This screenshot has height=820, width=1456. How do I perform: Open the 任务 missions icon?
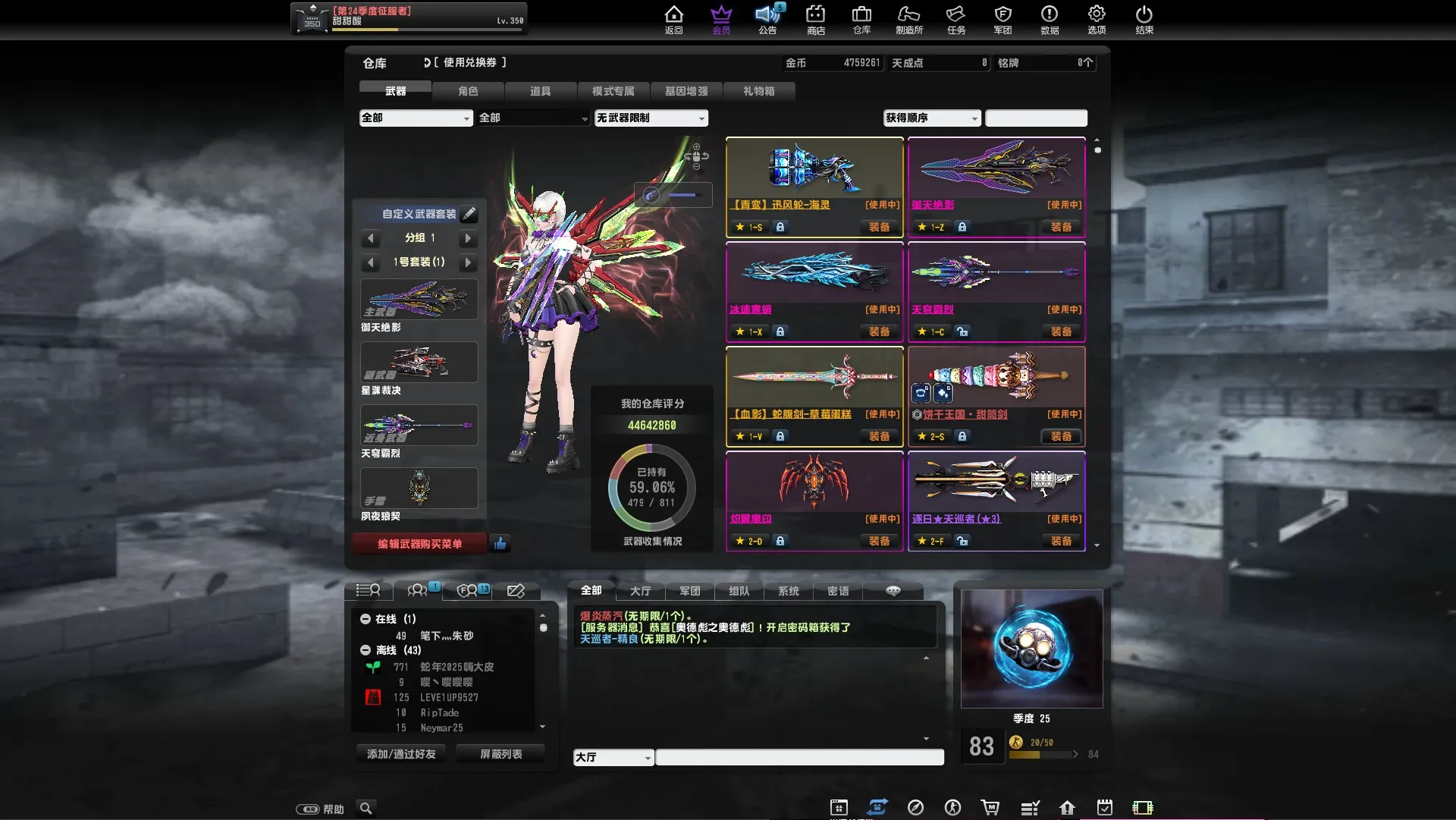point(956,20)
